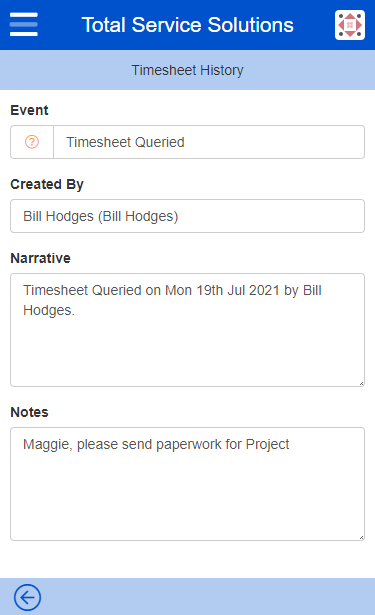
Task: Click inside the Narrative text area
Action: click(188, 330)
